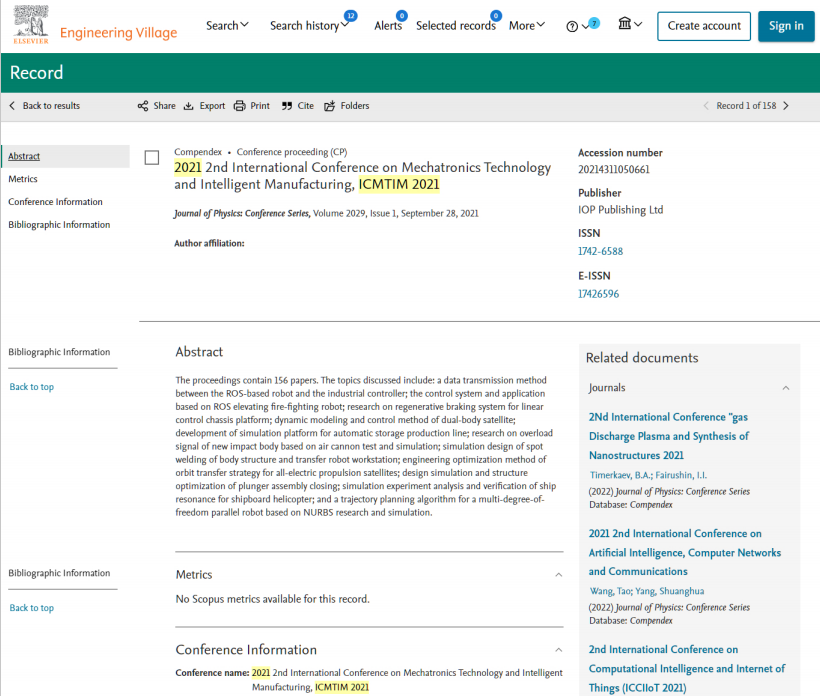Select Conference Information in sidebar navigation

coord(55,202)
